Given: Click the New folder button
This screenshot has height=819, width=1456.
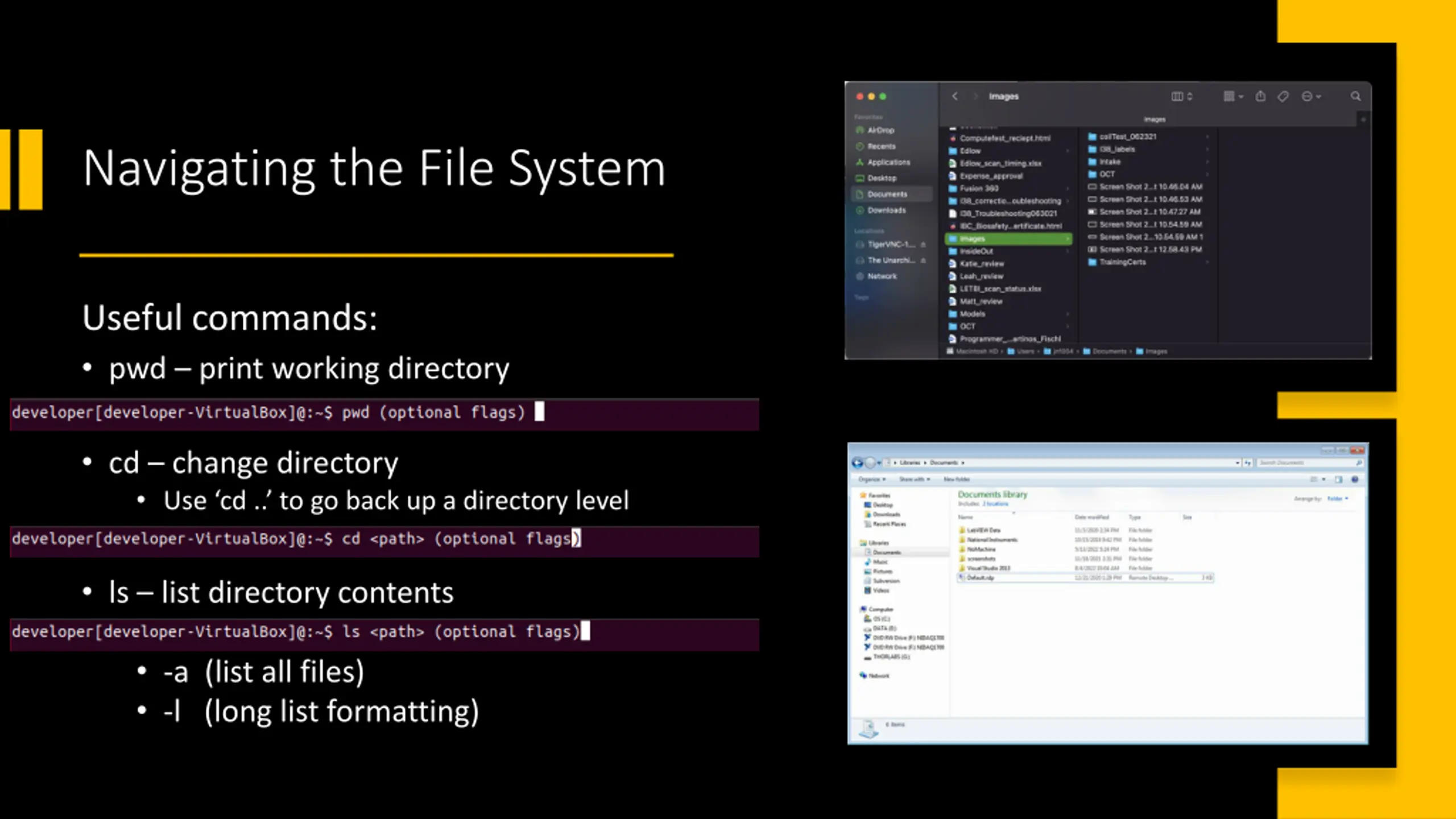Looking at the screenshot, I should (x=957, y=479).
